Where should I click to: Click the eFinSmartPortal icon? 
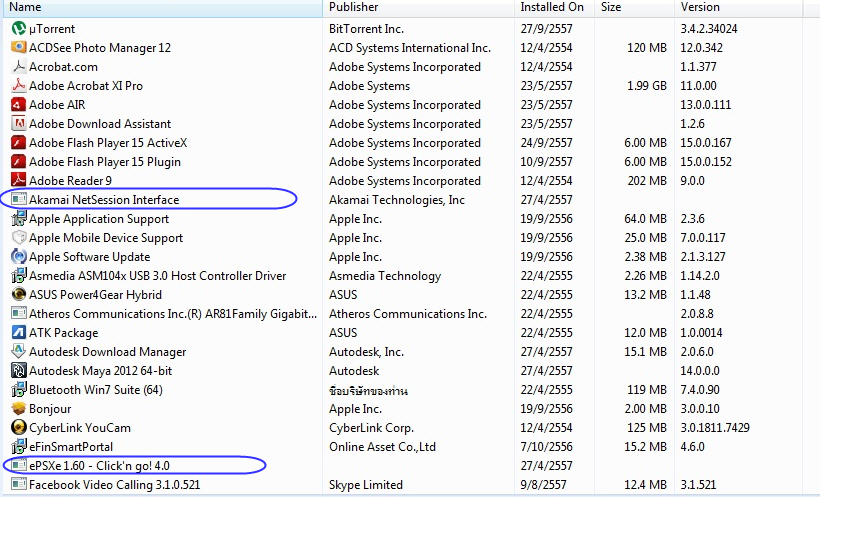(19, 447)
